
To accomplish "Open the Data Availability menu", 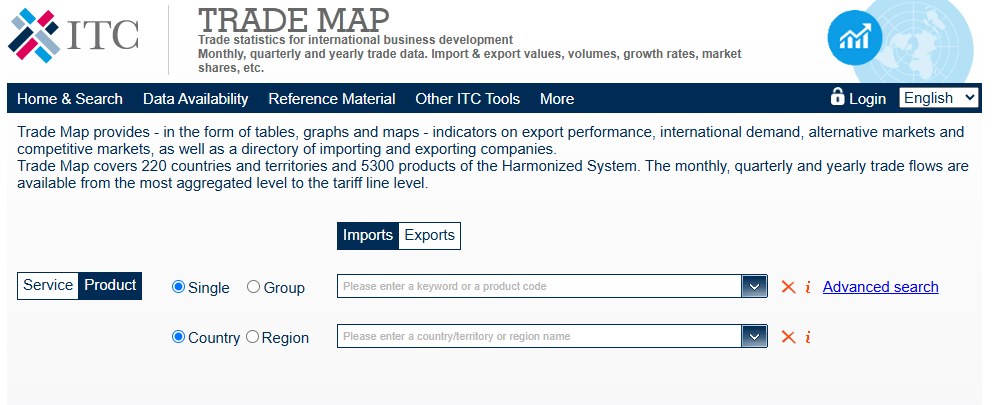I will tap(195, 99).
